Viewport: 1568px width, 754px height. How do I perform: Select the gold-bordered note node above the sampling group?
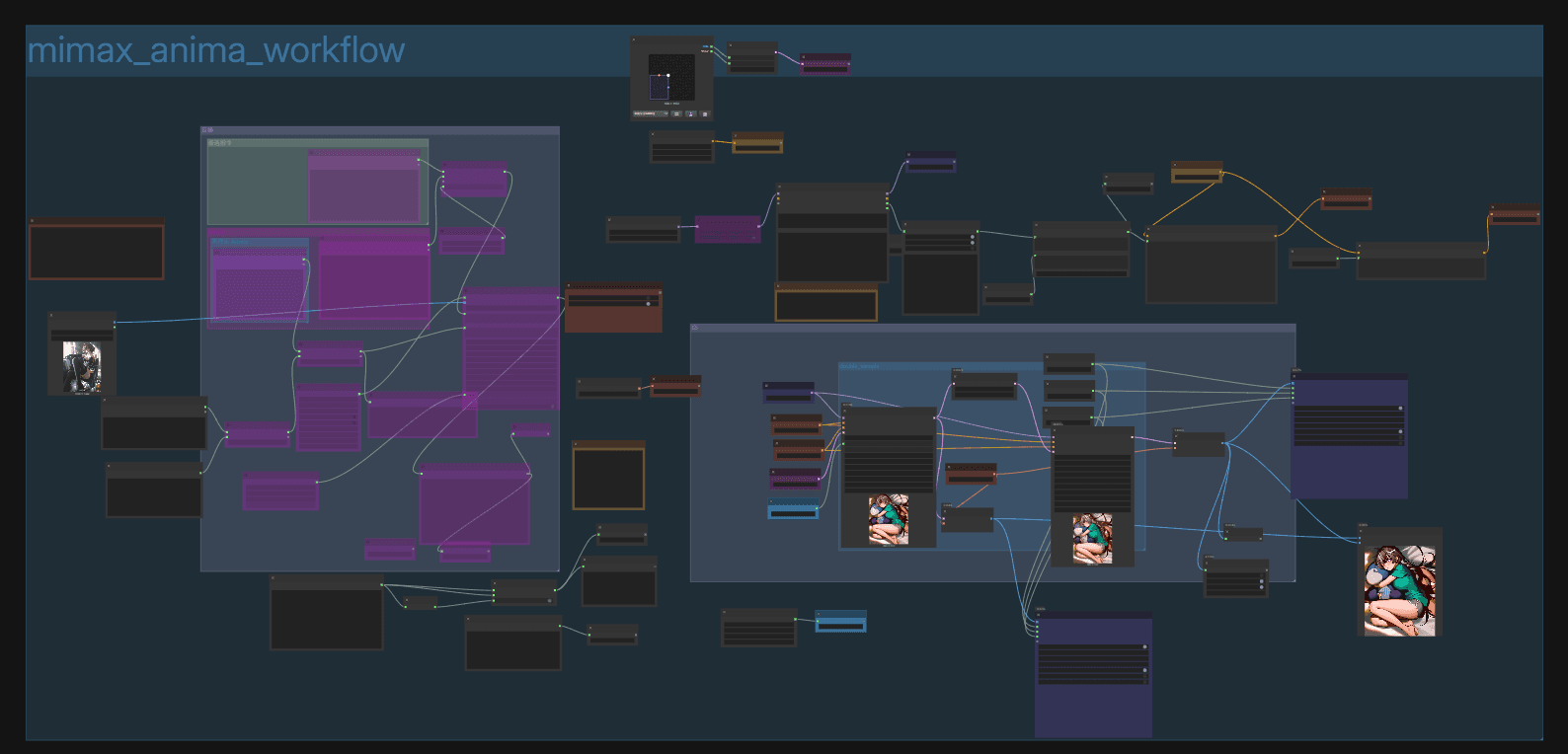pos(826,303)
